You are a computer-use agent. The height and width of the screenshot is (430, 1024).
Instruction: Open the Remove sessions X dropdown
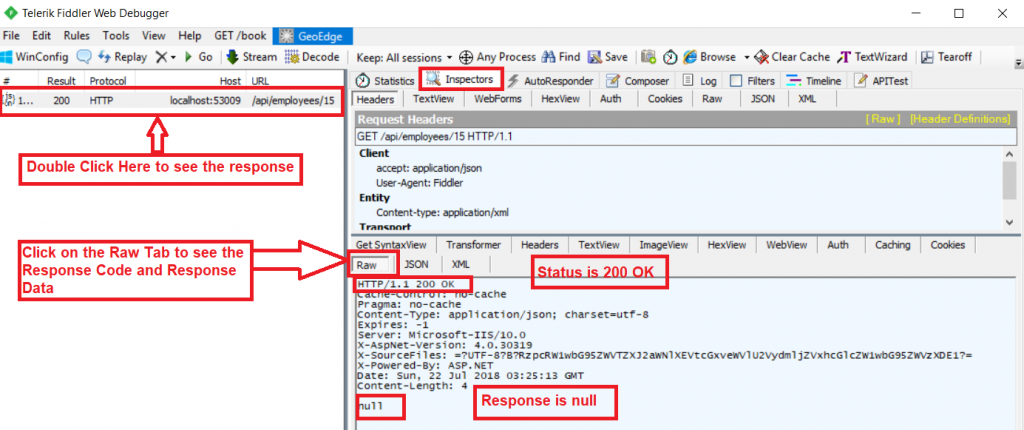166,57
